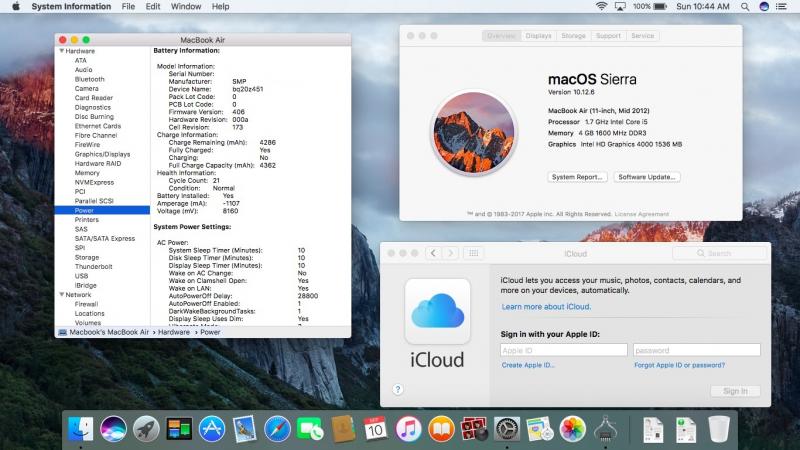Image resolution: width=800 pixels, height=450 pixels.
Task: Open the document icon beside the Trash
Action: tap(686, 430)
